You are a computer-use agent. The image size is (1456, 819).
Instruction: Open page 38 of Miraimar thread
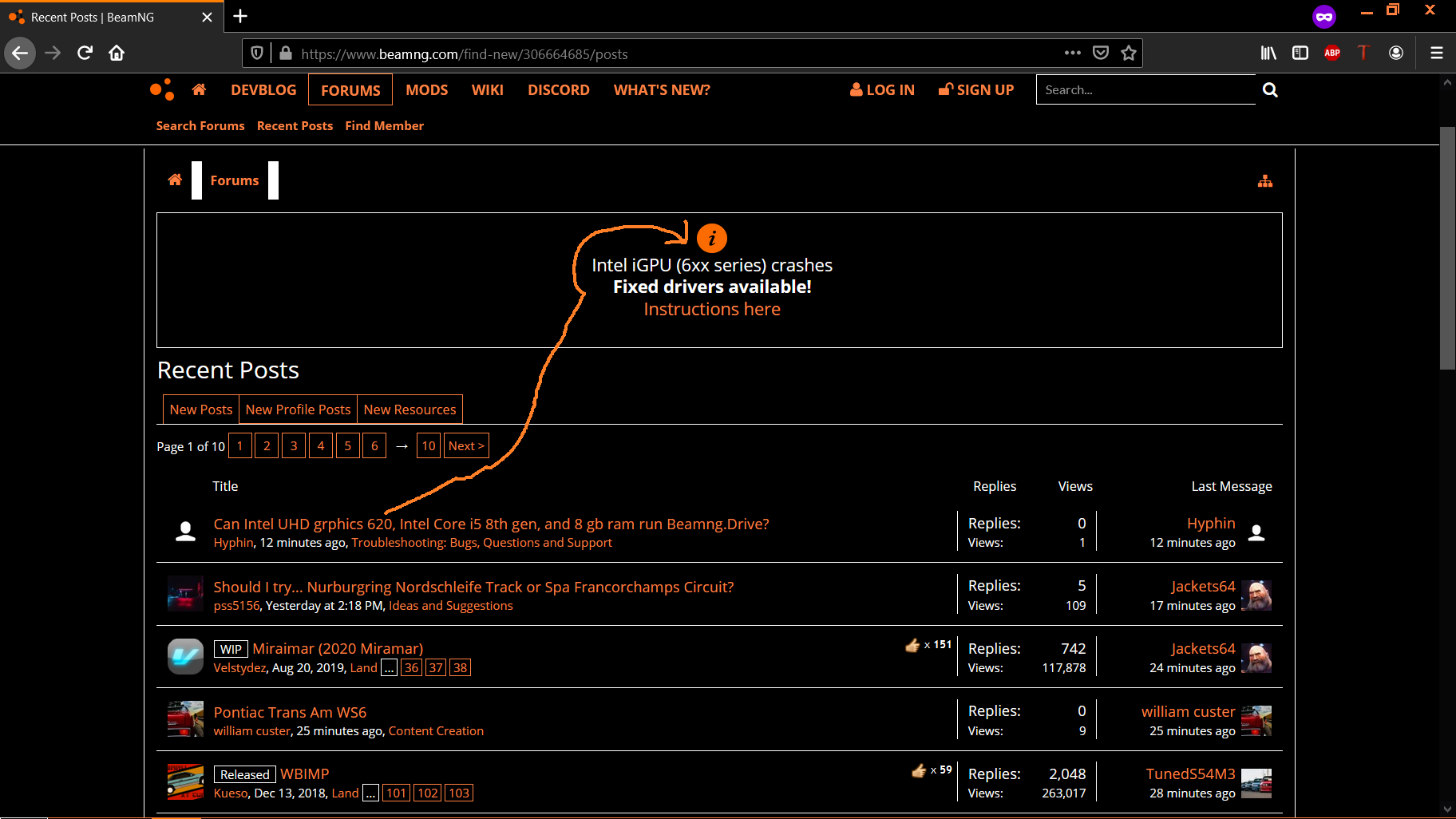point(461,668)
